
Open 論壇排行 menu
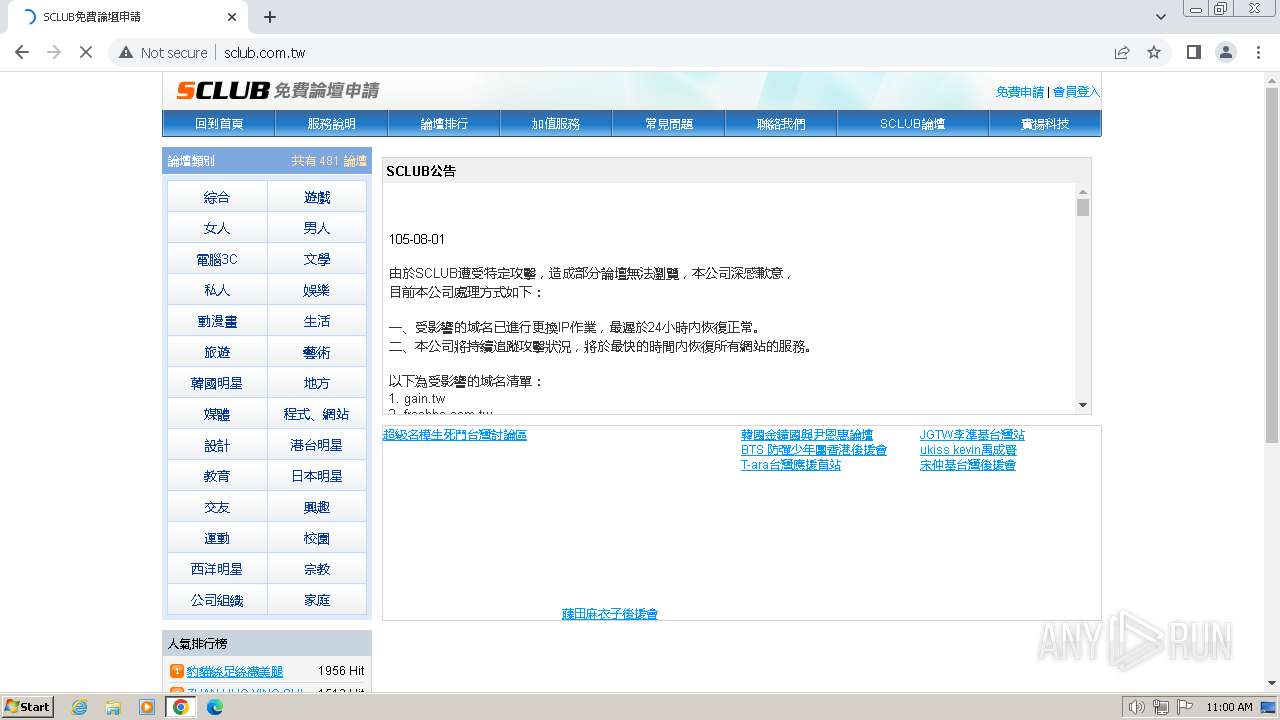pyautogui.click(x=444, y=124)
